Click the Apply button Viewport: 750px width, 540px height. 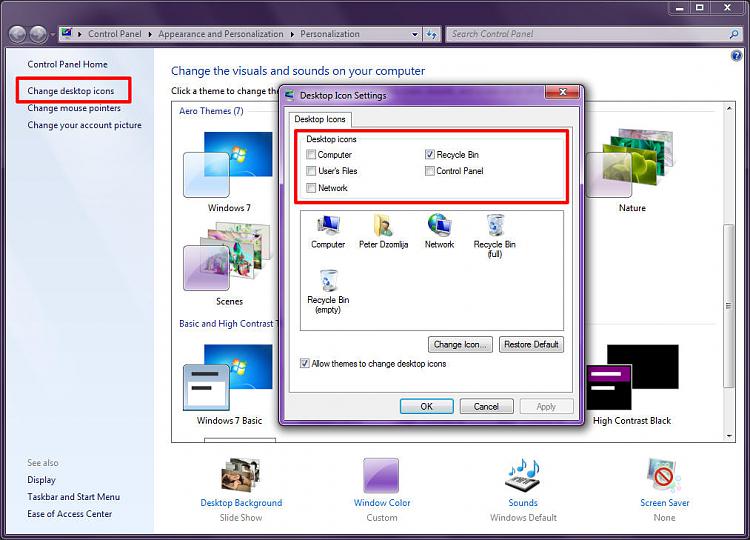(x=546, y=407)
